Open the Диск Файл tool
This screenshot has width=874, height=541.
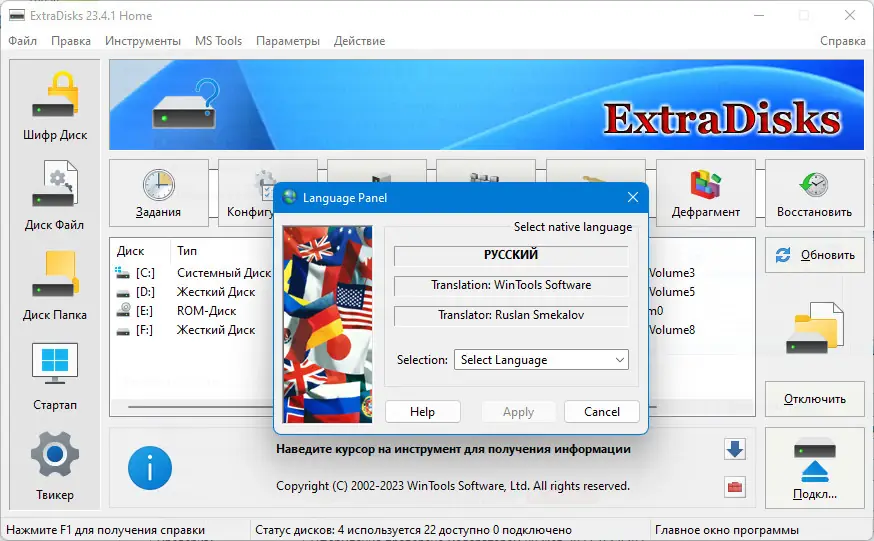(55, 195)
